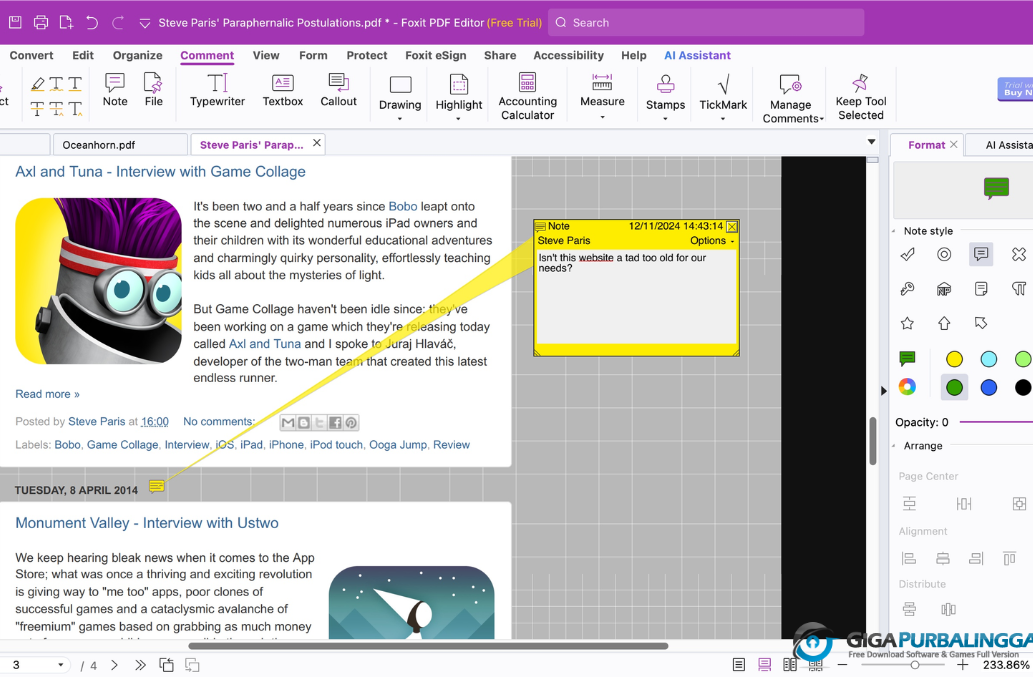Open the AI Assistant ribbon tab
The image size is (1033, 677).
pos(697,55)
